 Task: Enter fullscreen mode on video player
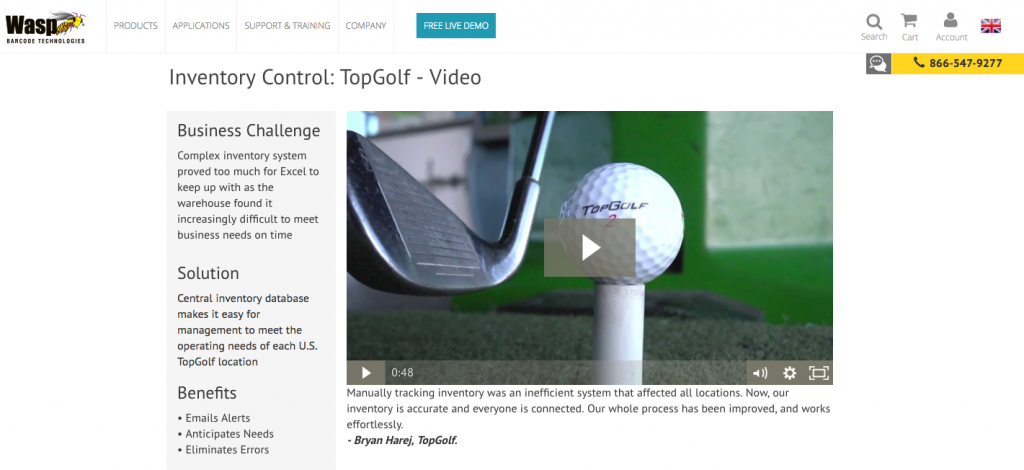click(x=818, y=373)
